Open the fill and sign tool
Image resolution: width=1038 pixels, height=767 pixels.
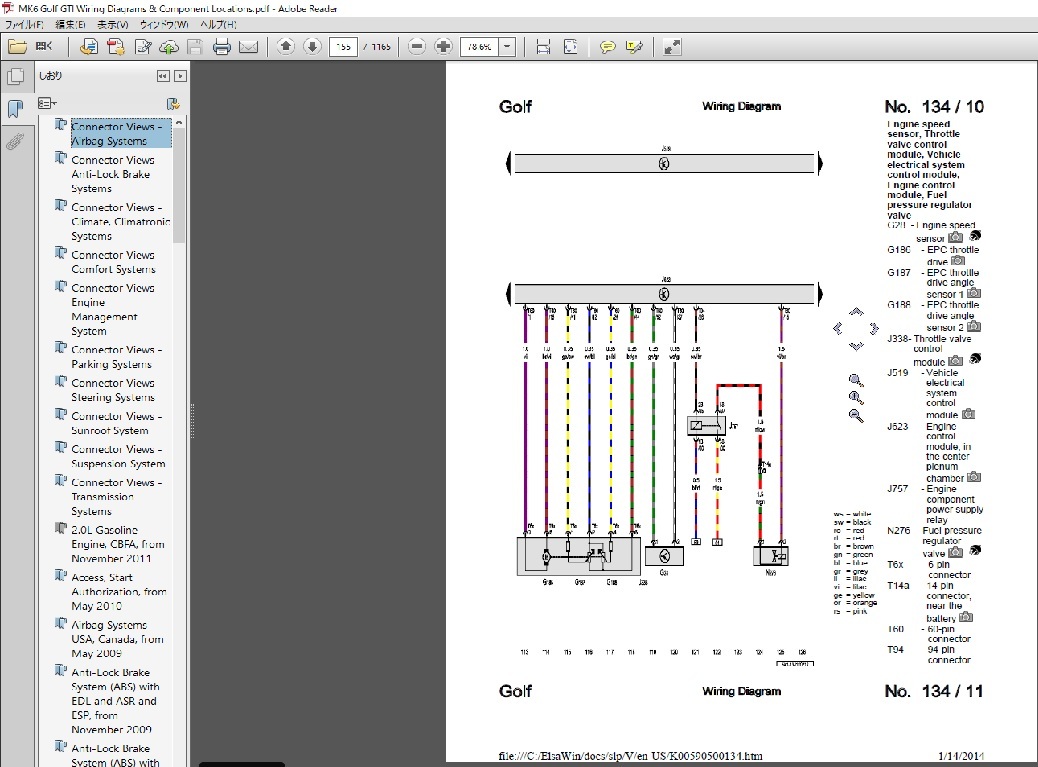click(143, 46)
